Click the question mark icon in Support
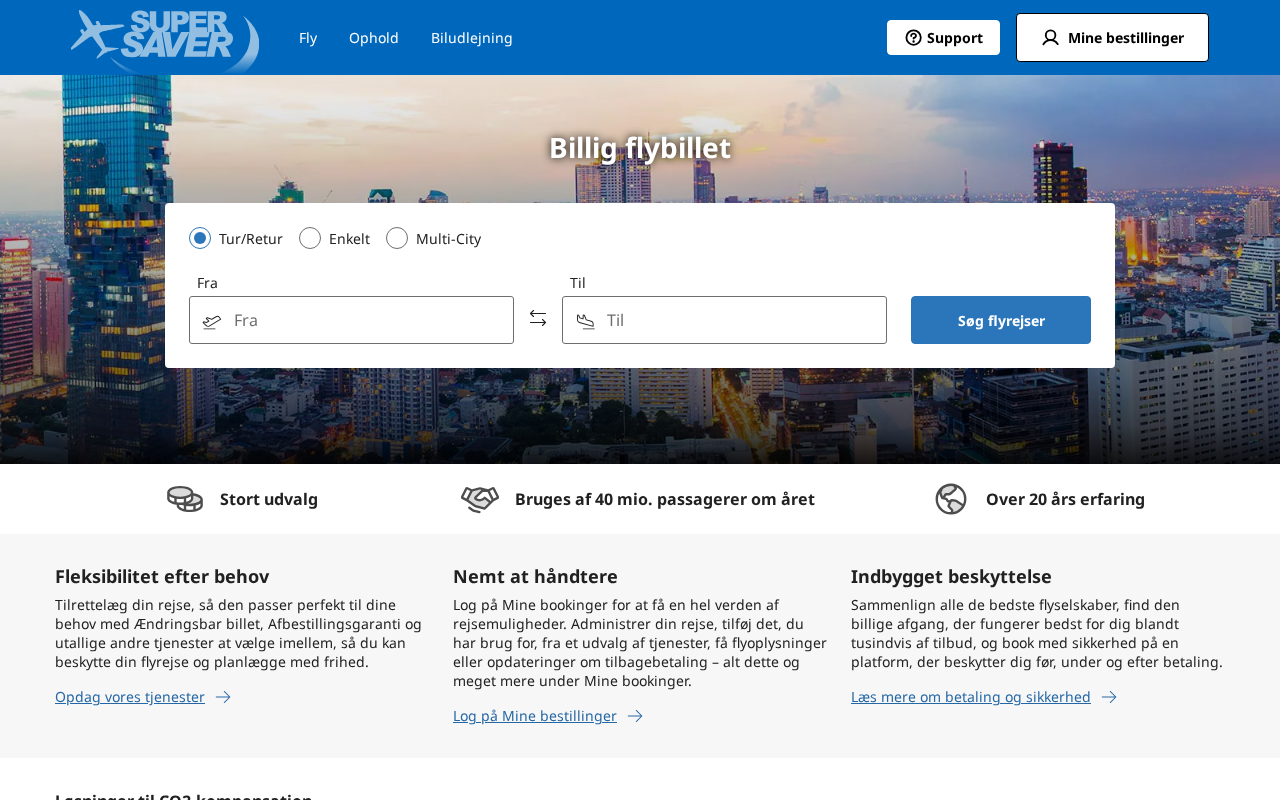This screenshot has height=800, width=1280. (x=913, y=38)
